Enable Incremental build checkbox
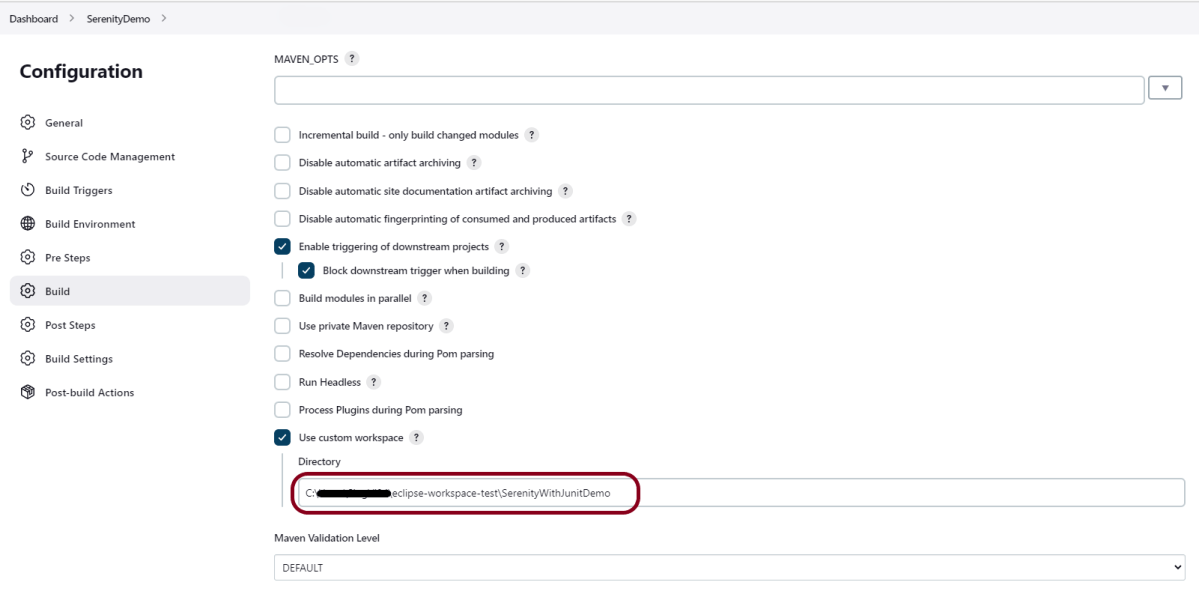Image resolution: width=1199 pixels, height=594 pixels. pyautogui.click(x=282, y=135)
